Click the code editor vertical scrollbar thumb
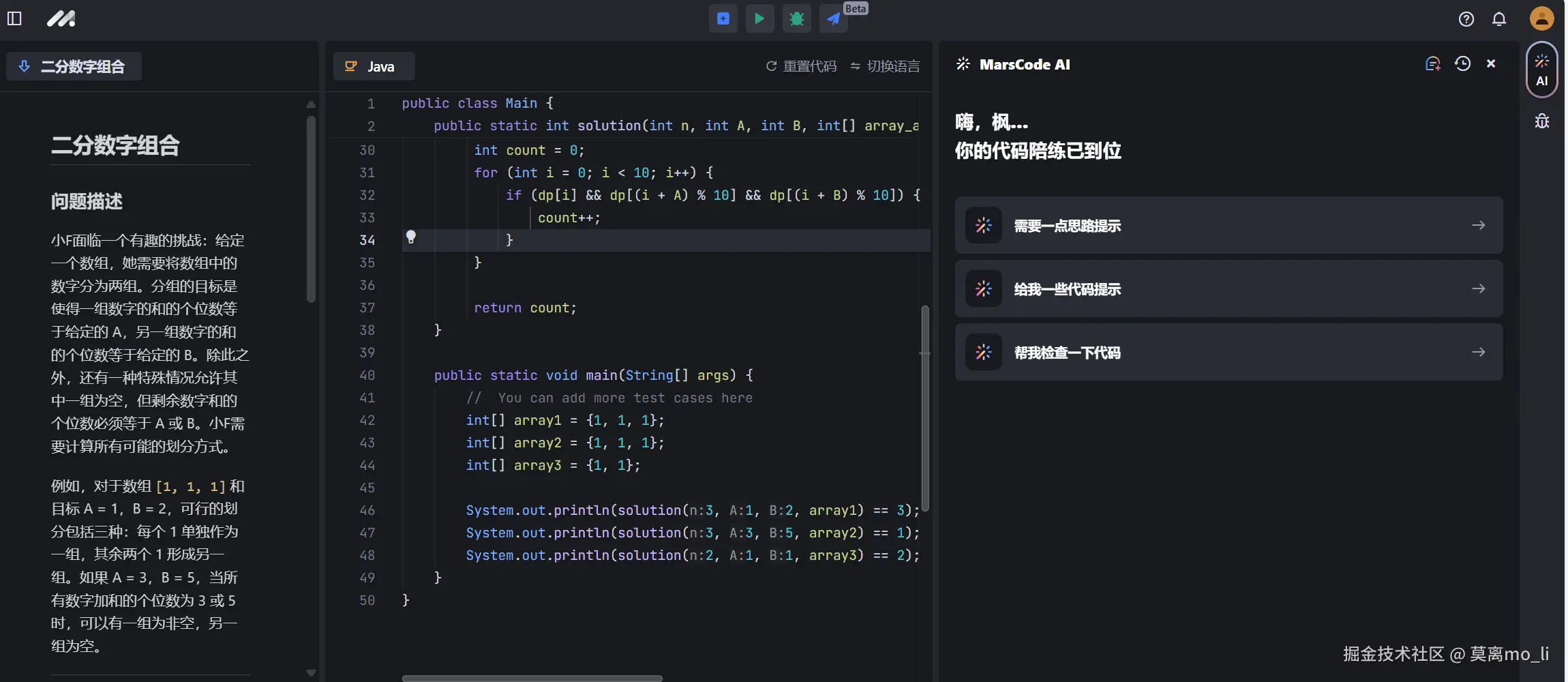This screenshot has height=682, width=1568. click(925, 408)
